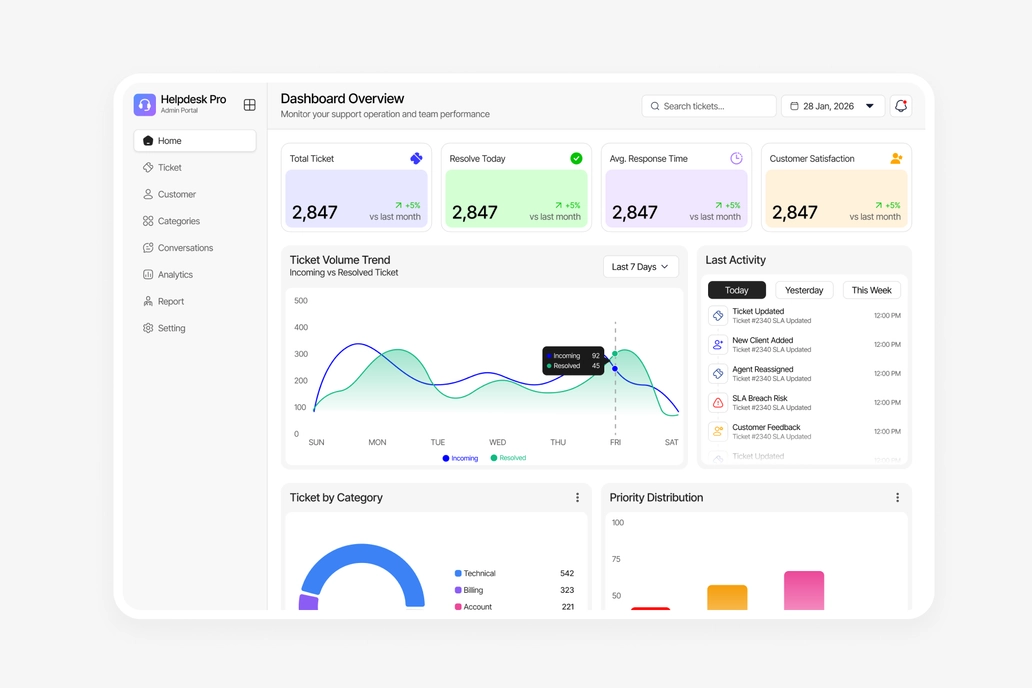Click the Report sidebar icon
Screen dimensions: 1032x688
148,301
